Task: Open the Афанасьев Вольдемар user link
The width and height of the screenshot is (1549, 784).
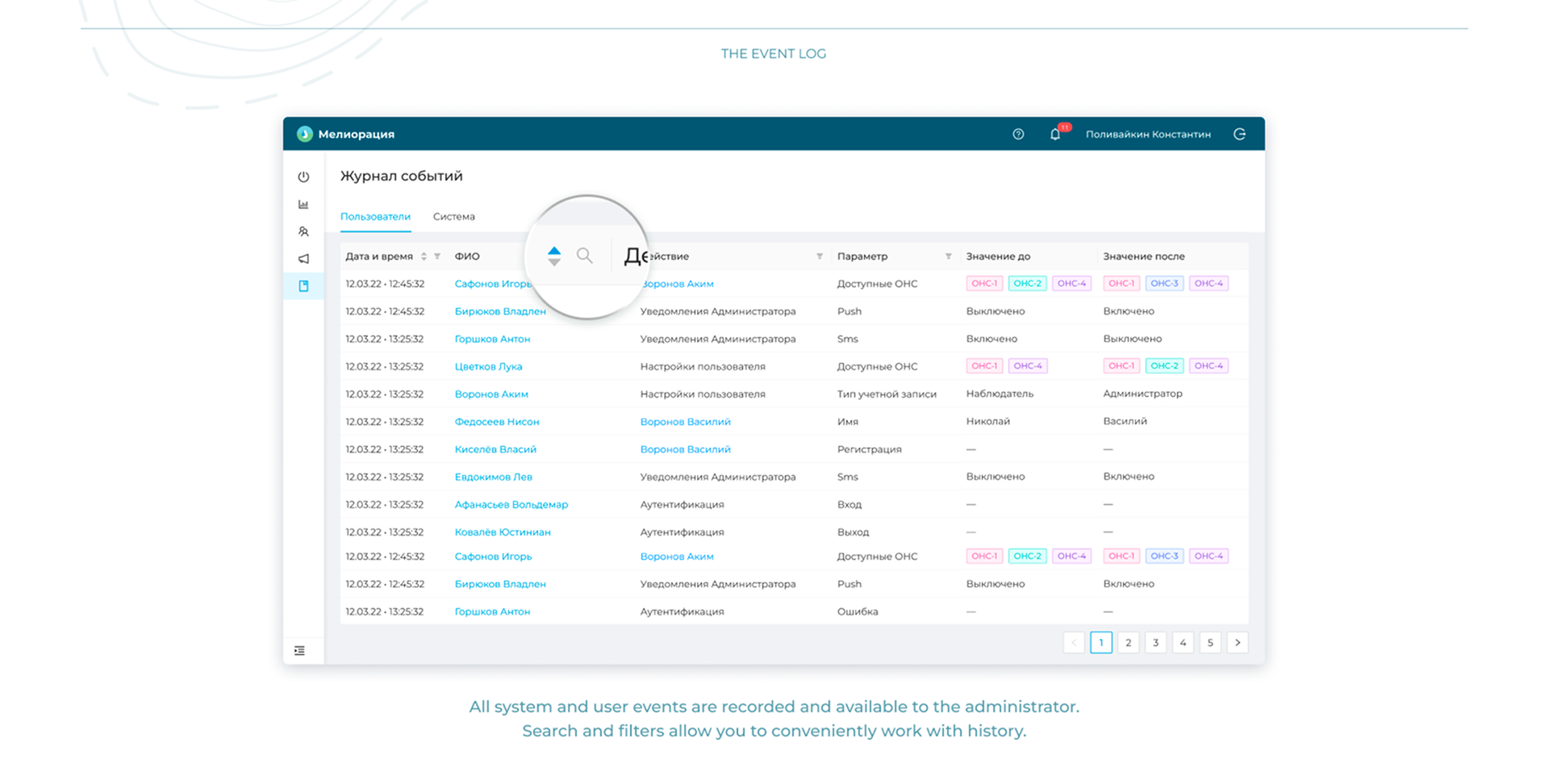Action: click(x=511, y=504)
